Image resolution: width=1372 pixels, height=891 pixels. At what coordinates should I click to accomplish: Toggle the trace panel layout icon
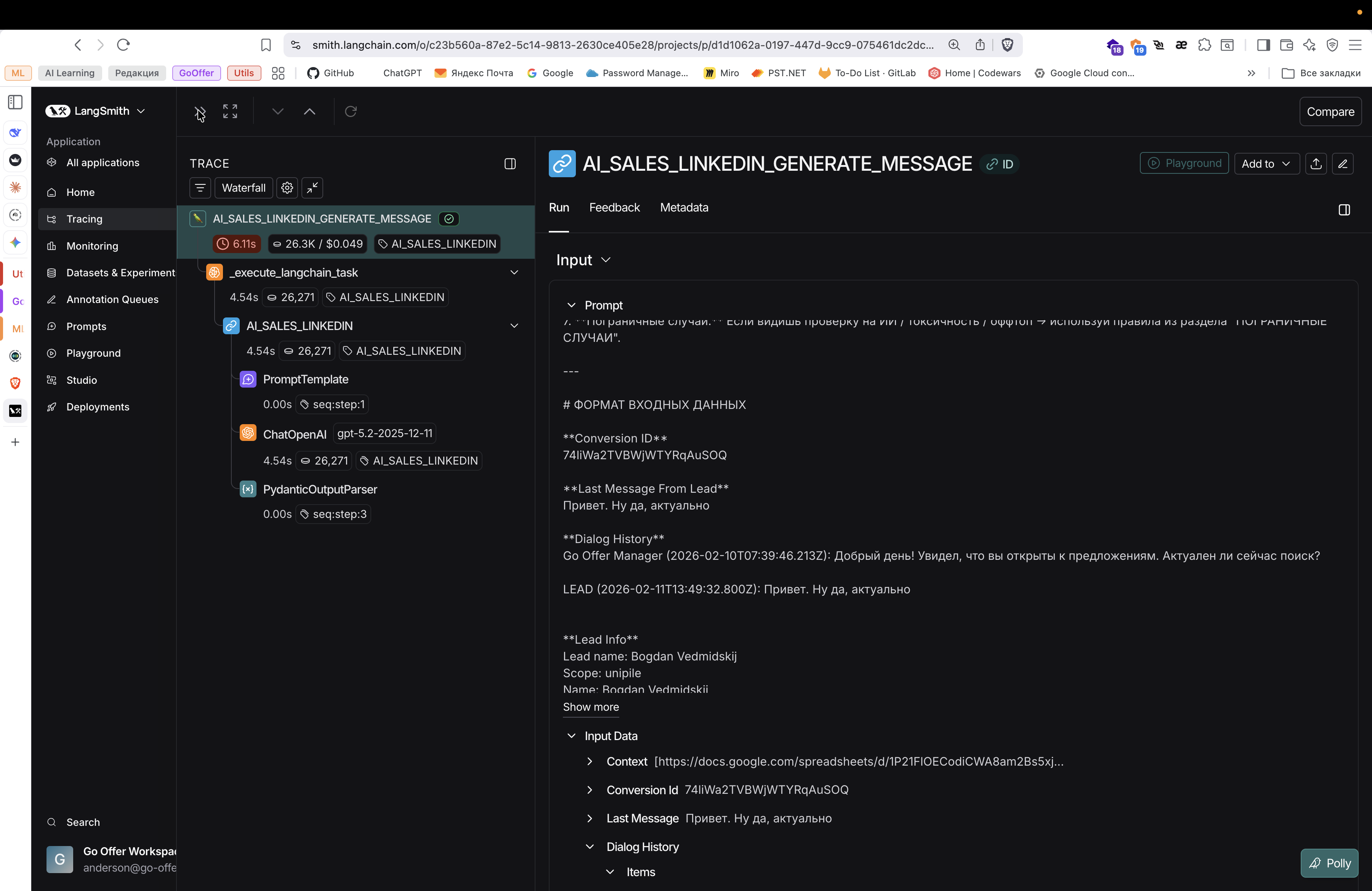point(510,163)
